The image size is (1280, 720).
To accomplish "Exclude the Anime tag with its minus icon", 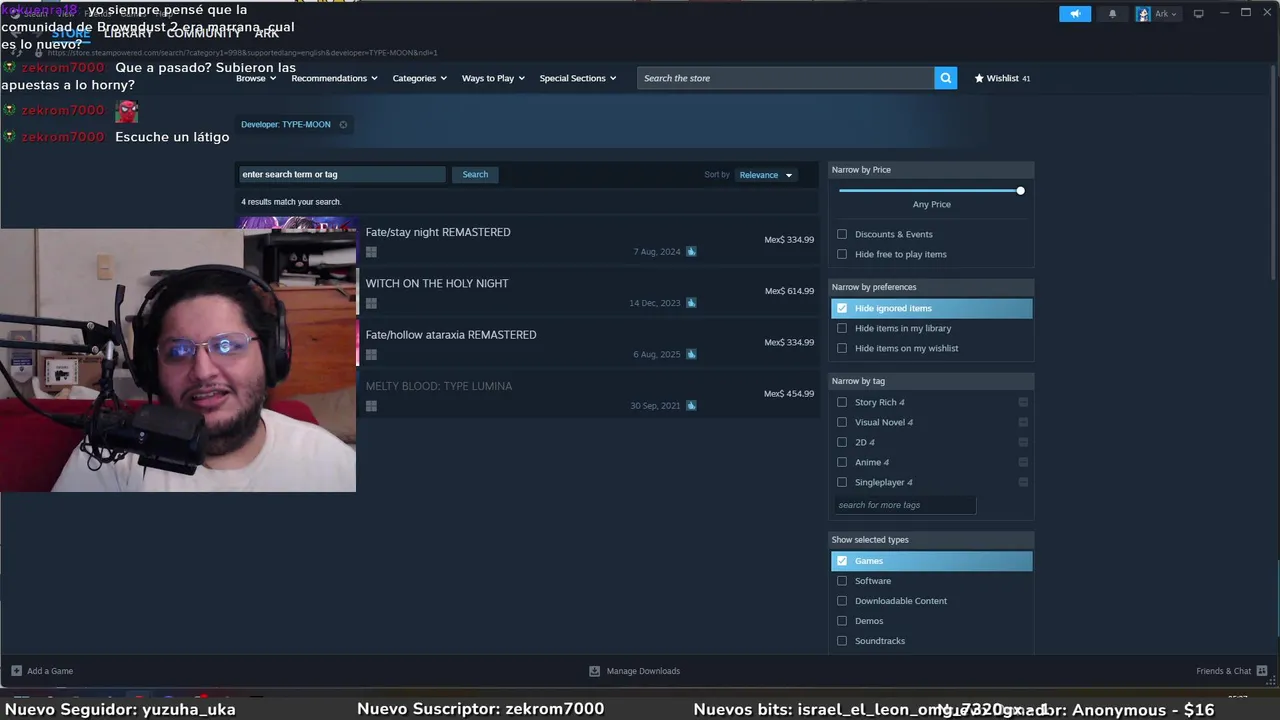I will 1023,462.
